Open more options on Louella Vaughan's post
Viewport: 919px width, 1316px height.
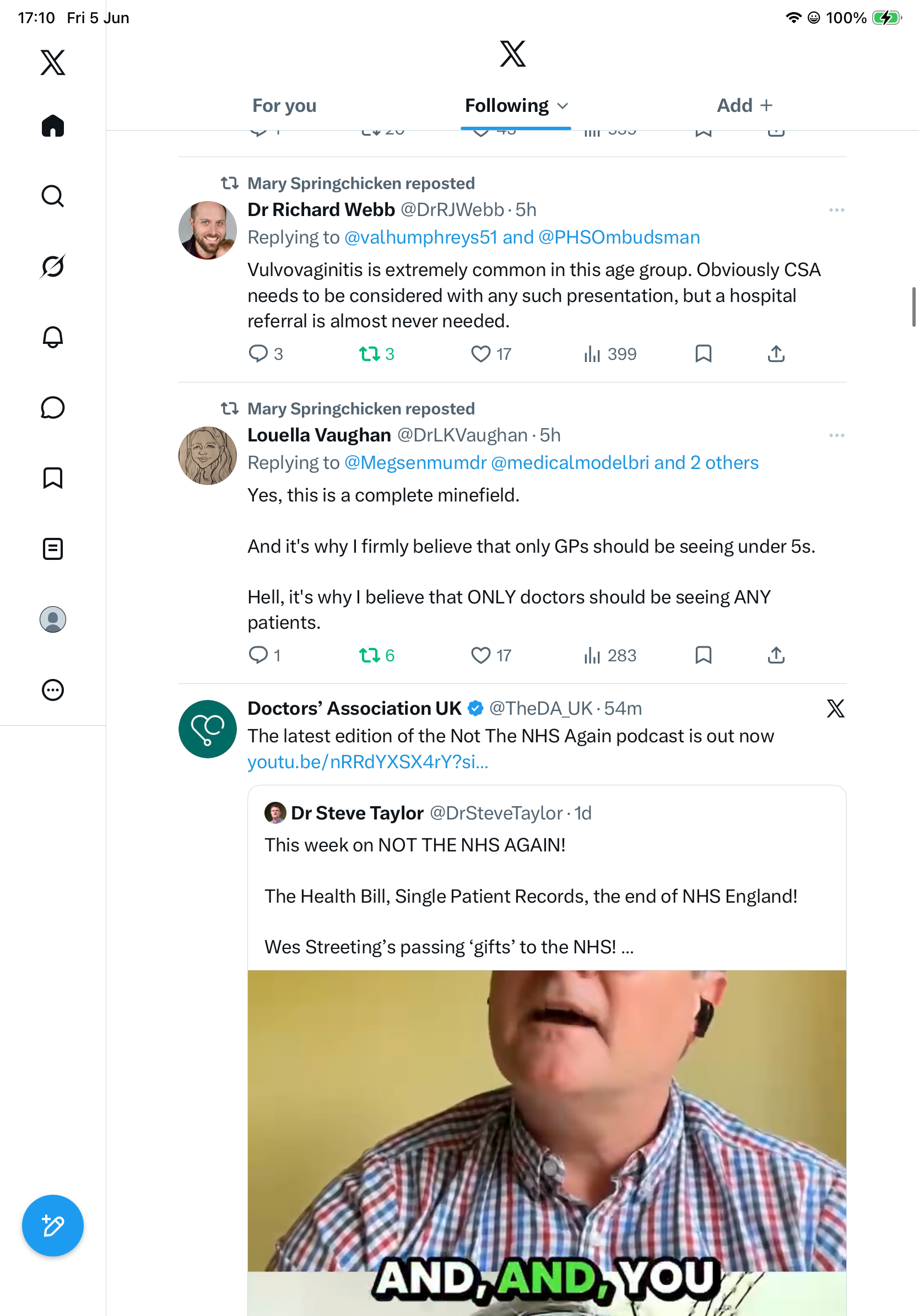836,435
